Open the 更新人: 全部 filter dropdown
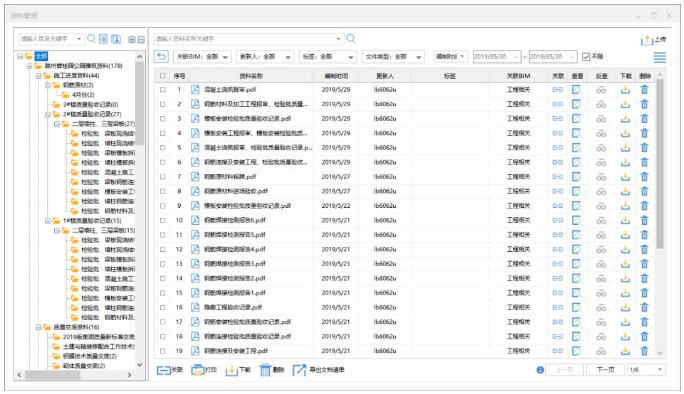The width and height of the screenshot is (684, 394). point(265,57)
